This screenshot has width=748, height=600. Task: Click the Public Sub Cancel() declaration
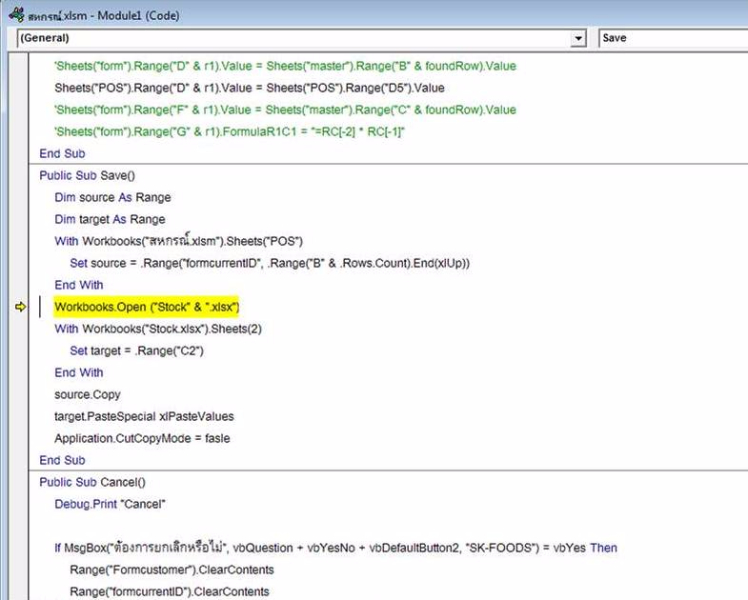click(92, 482)
